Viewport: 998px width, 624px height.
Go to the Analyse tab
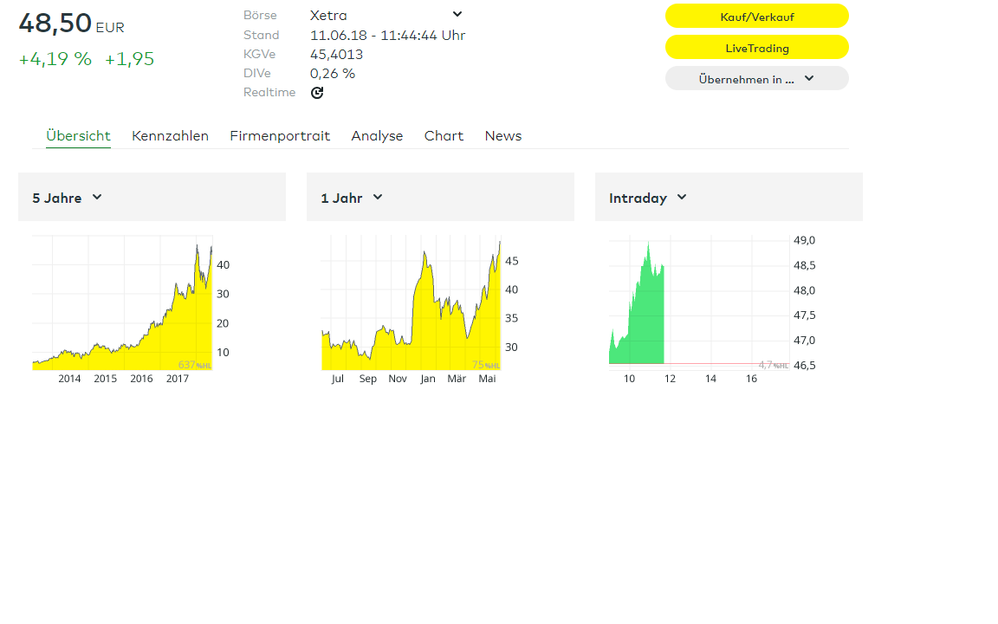click(x=377, y=136)
